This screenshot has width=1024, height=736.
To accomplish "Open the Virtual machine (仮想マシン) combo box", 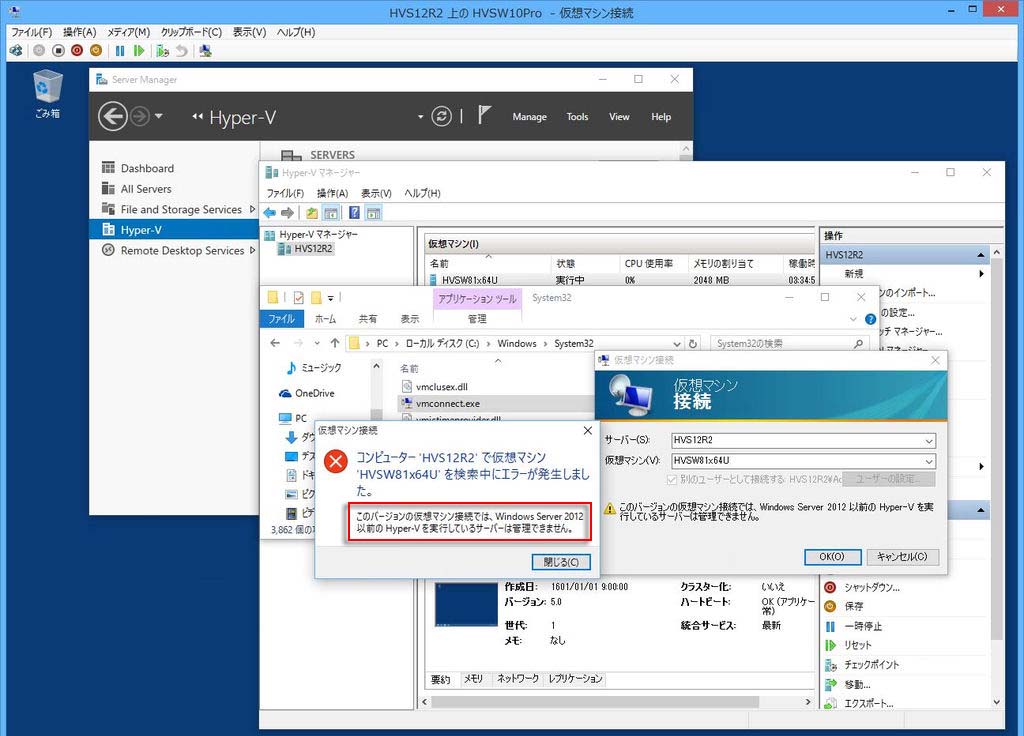I will tap(803, 460).
